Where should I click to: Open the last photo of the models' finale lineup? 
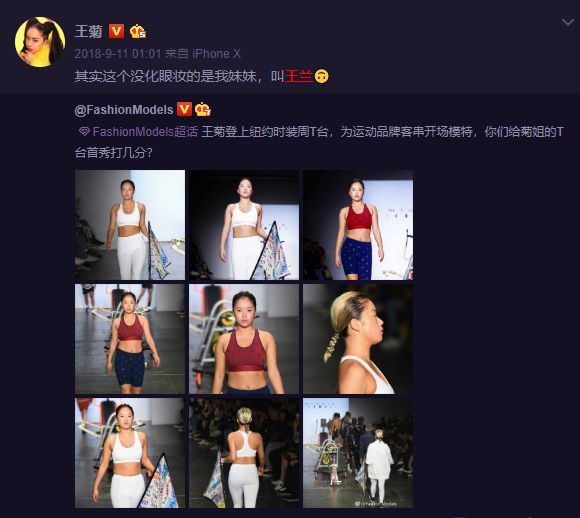tap(358, 453)
